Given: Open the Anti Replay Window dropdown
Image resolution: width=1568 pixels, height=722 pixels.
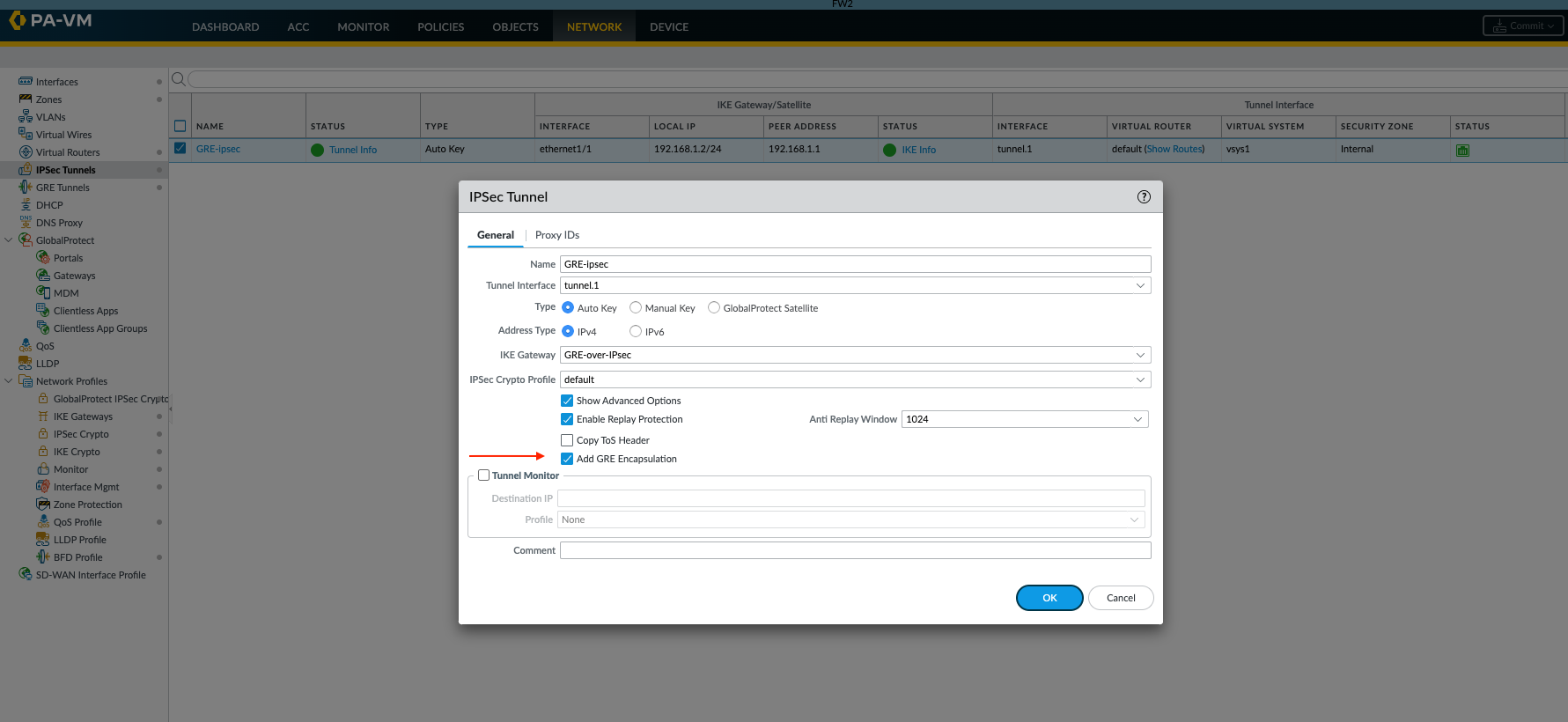Looking at the screenshot, I should click(x=1137, y=419).
